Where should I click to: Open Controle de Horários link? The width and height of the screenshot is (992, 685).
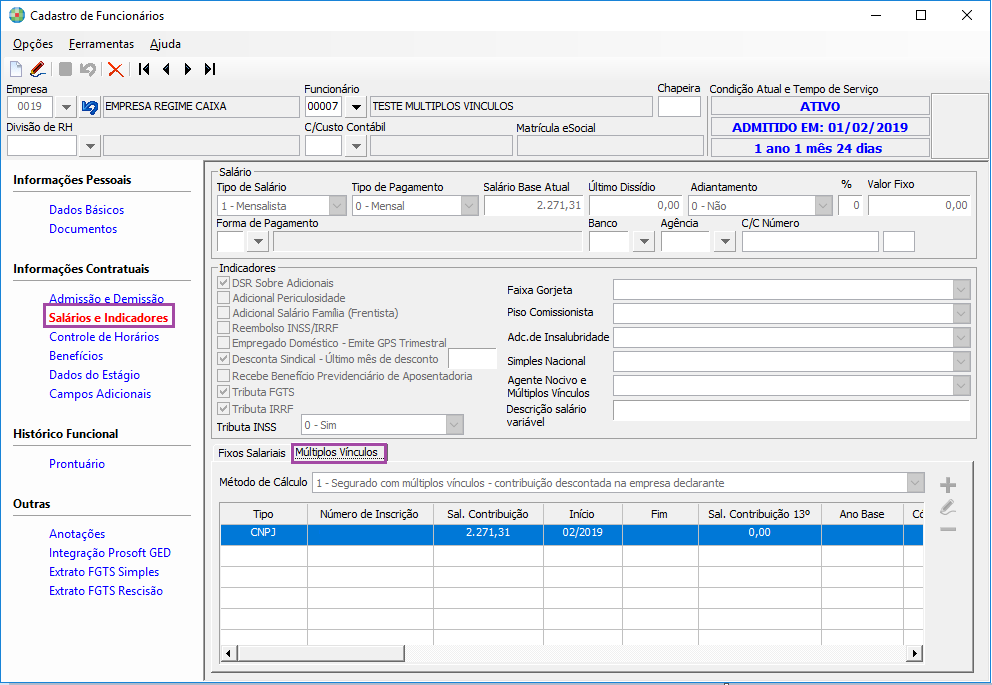(104, 337)
